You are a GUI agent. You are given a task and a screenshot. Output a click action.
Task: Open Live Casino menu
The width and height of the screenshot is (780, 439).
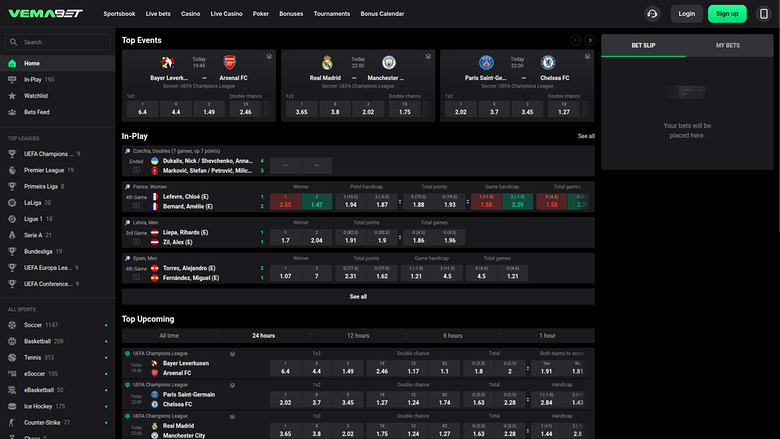(226, 14)
